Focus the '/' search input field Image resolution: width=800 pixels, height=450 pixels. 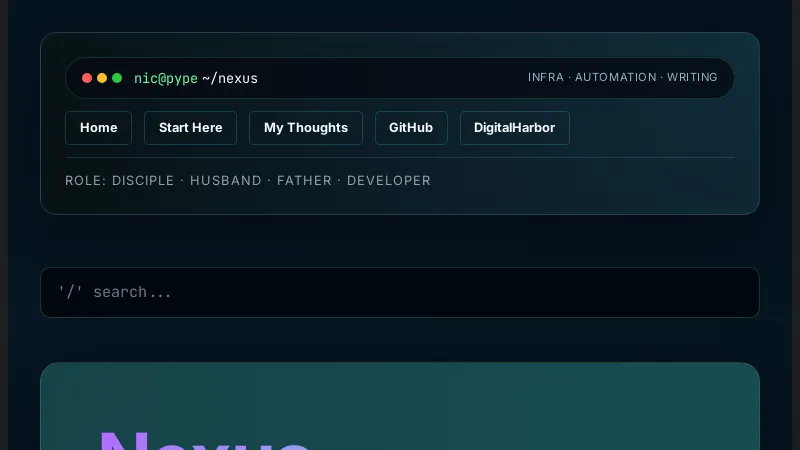(400, 292)
